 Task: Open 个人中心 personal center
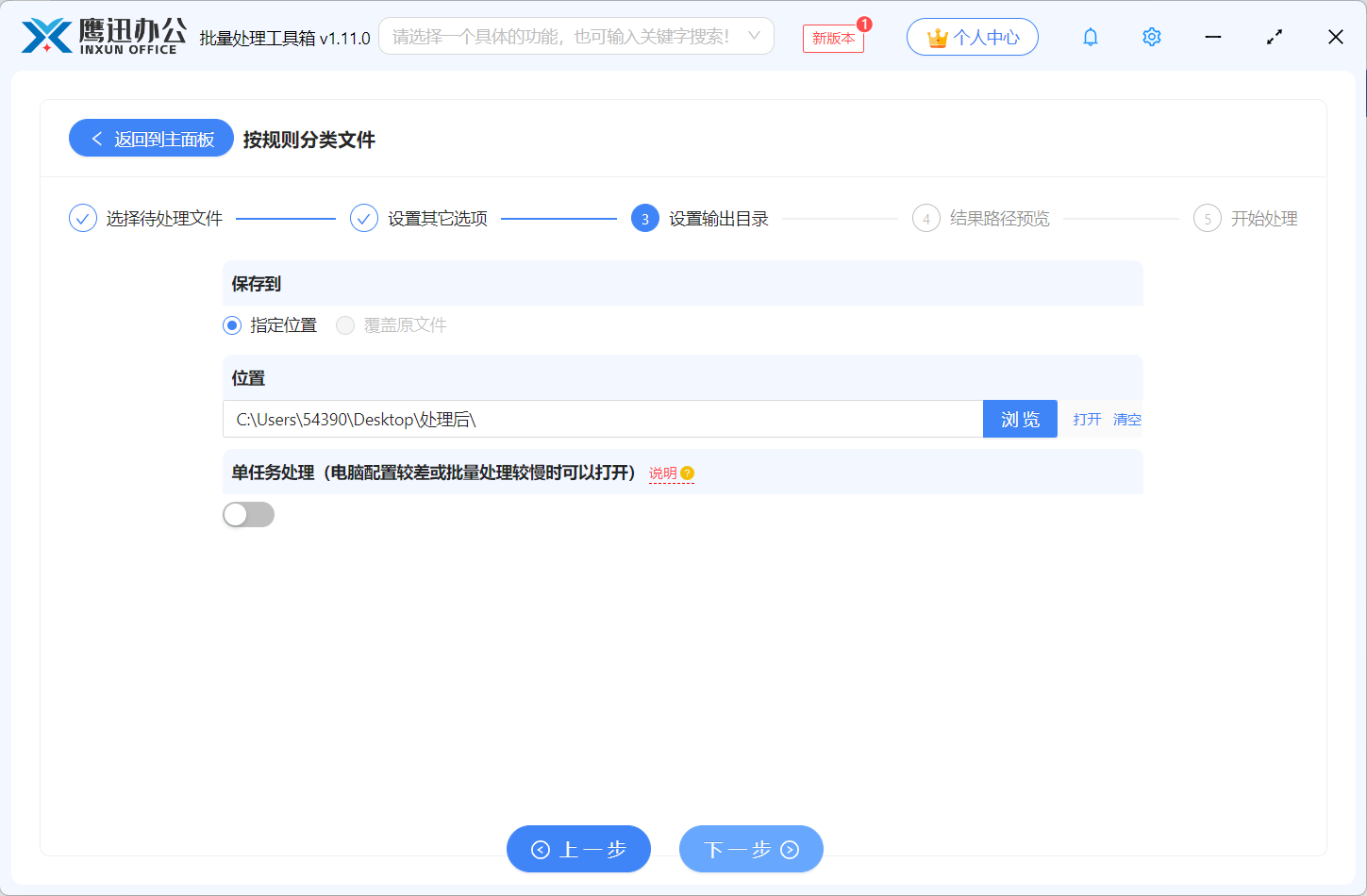(x=973, y=37)
